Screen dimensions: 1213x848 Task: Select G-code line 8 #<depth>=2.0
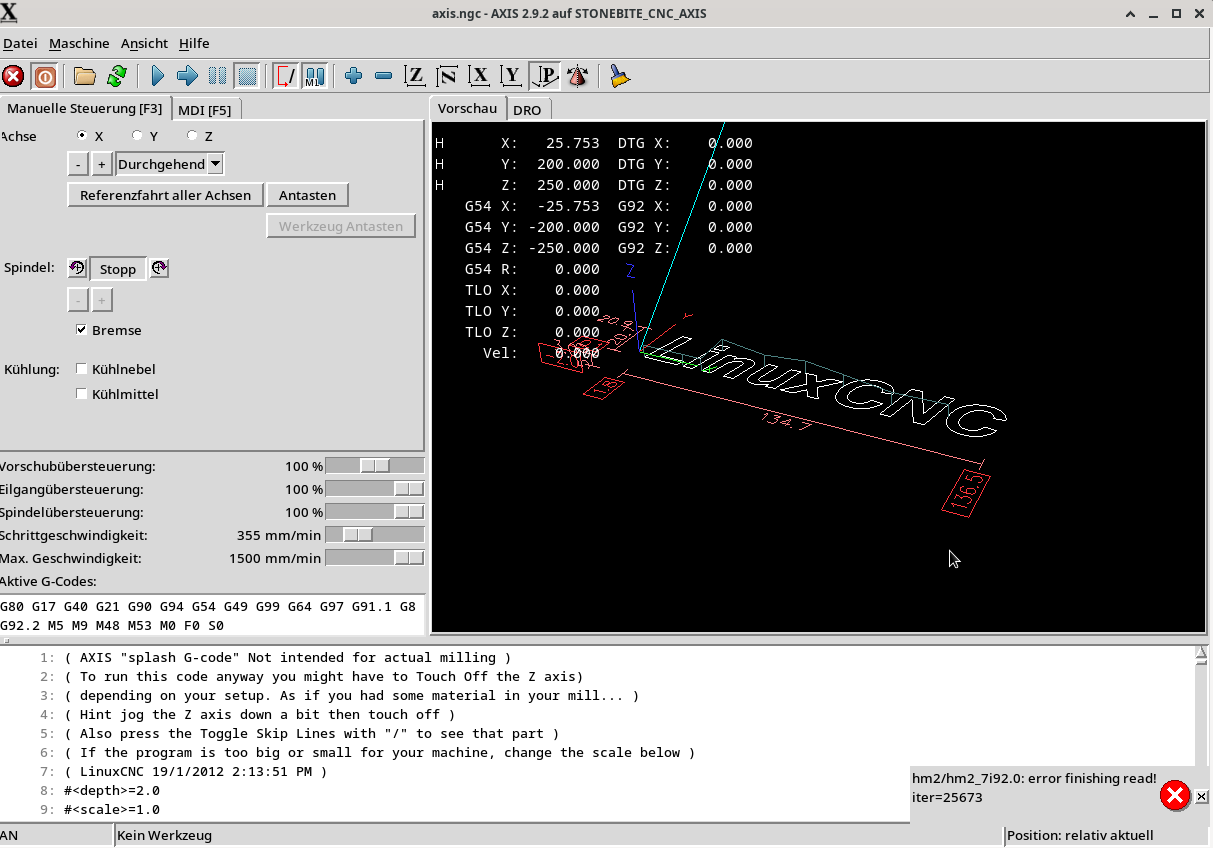click(111, 791)
